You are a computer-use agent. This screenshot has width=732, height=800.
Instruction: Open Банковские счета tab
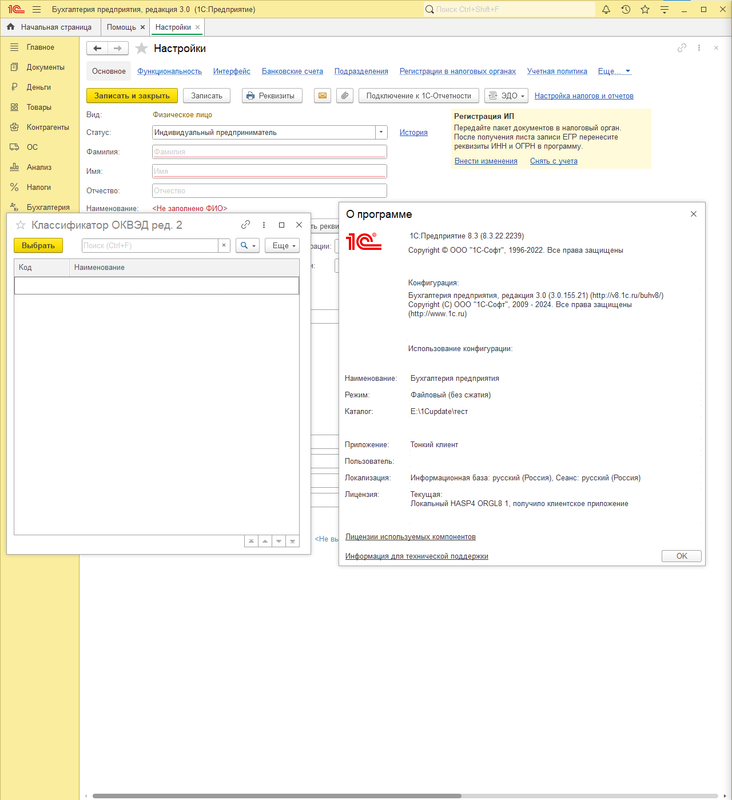click(292, 71)
